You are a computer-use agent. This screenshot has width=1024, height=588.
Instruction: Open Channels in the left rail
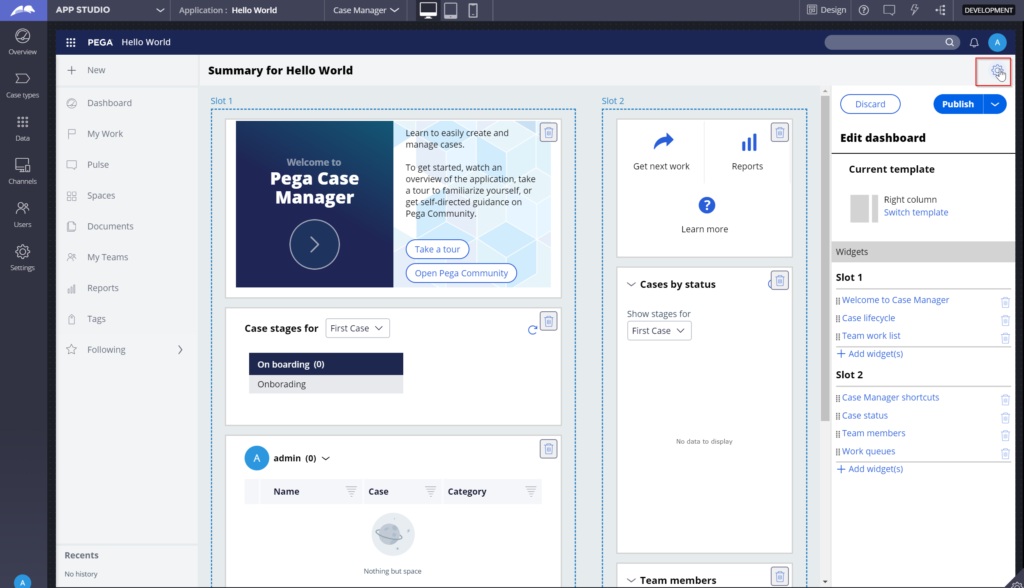pos(23,171)
